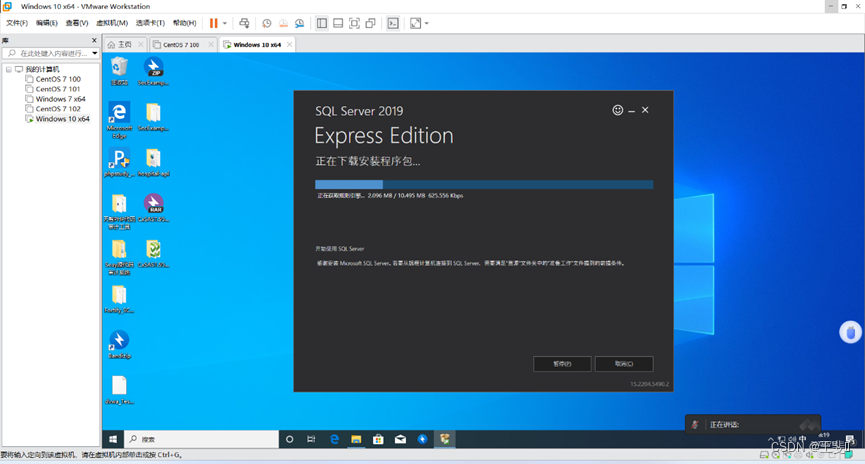Close the library panel with X
This screenshot has height=464, width=865.
pyautogui.click(x=94, y=40)
